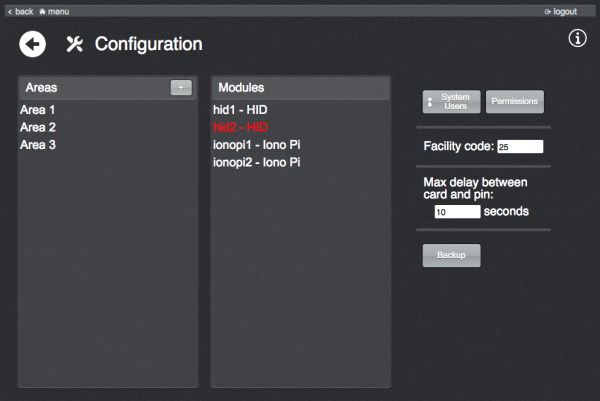Click the Configuration wrench icon
Image resolution: width=600 pixels, height=401 pixels.
(74, 44)
